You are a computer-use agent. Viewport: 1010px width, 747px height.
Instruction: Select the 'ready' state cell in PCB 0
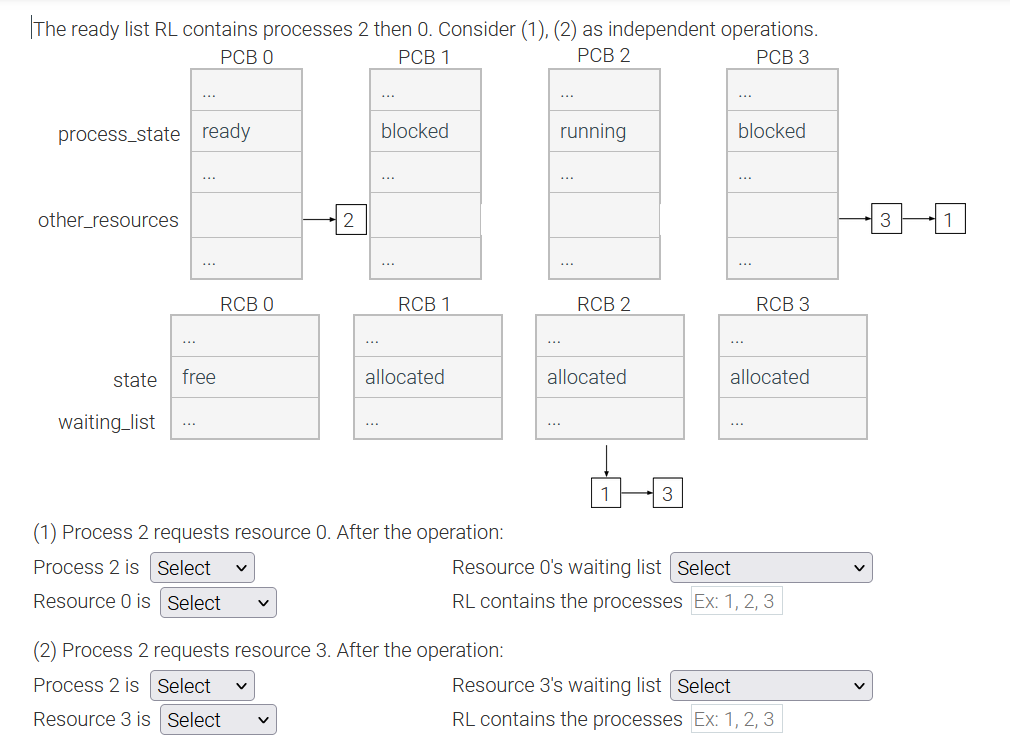246,131
